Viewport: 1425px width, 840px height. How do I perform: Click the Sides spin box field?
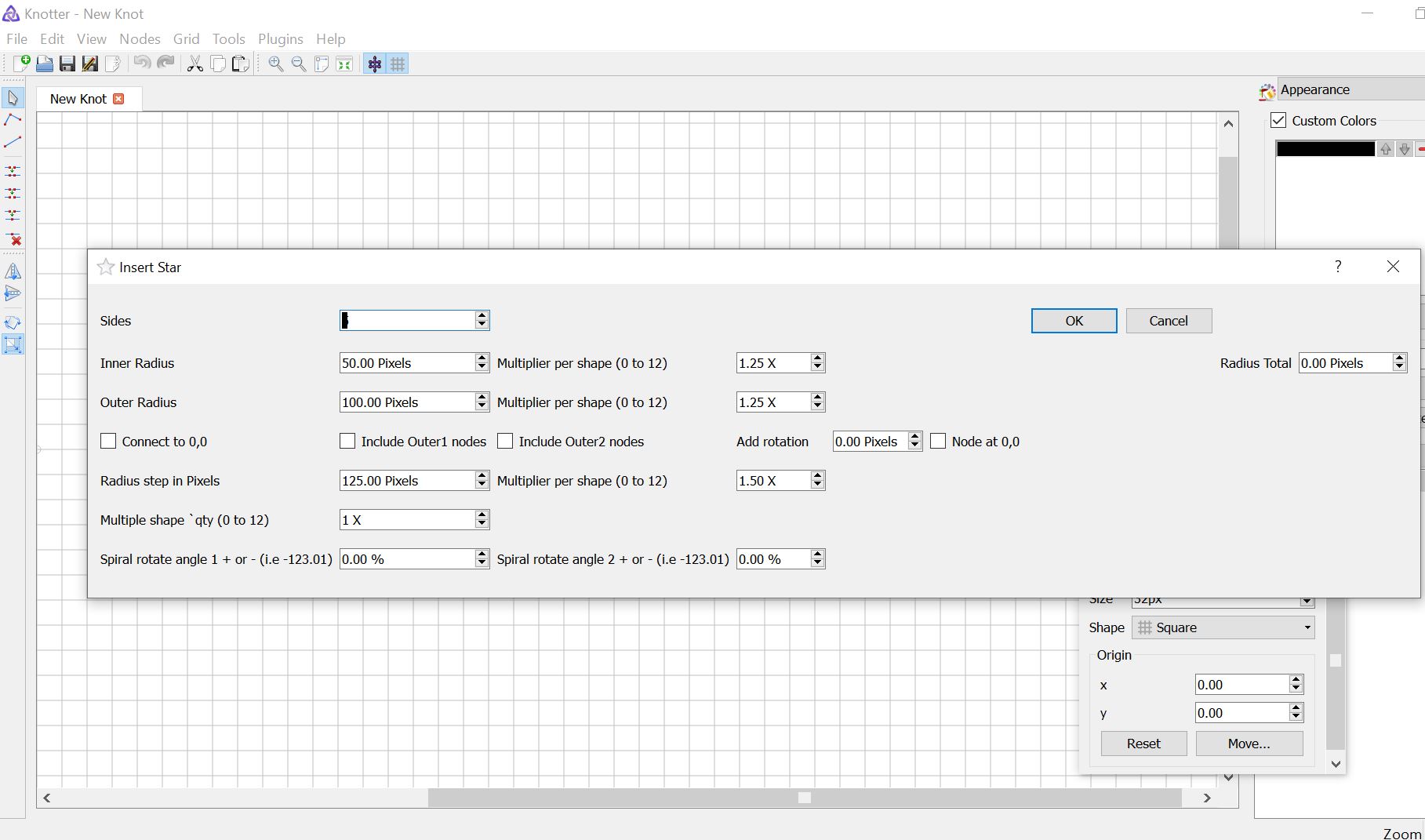414,321
